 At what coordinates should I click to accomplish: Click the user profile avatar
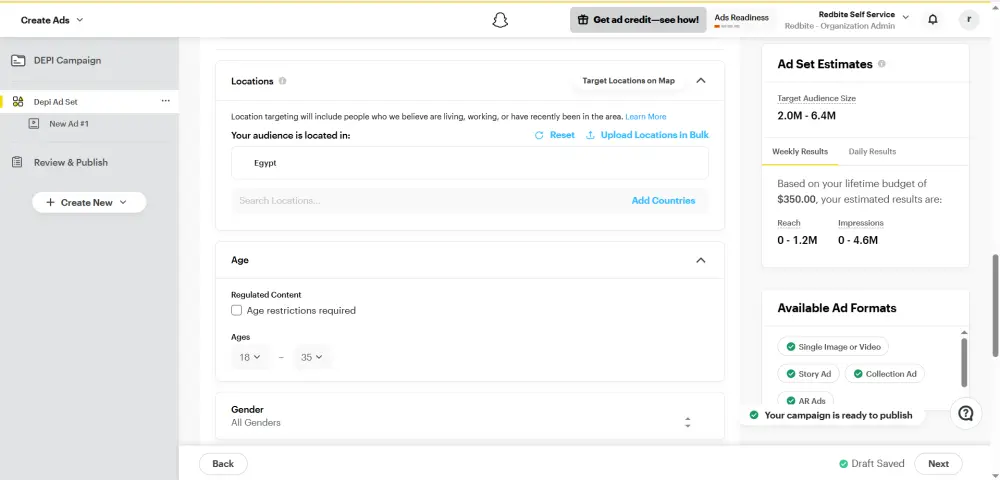point(968,19)
